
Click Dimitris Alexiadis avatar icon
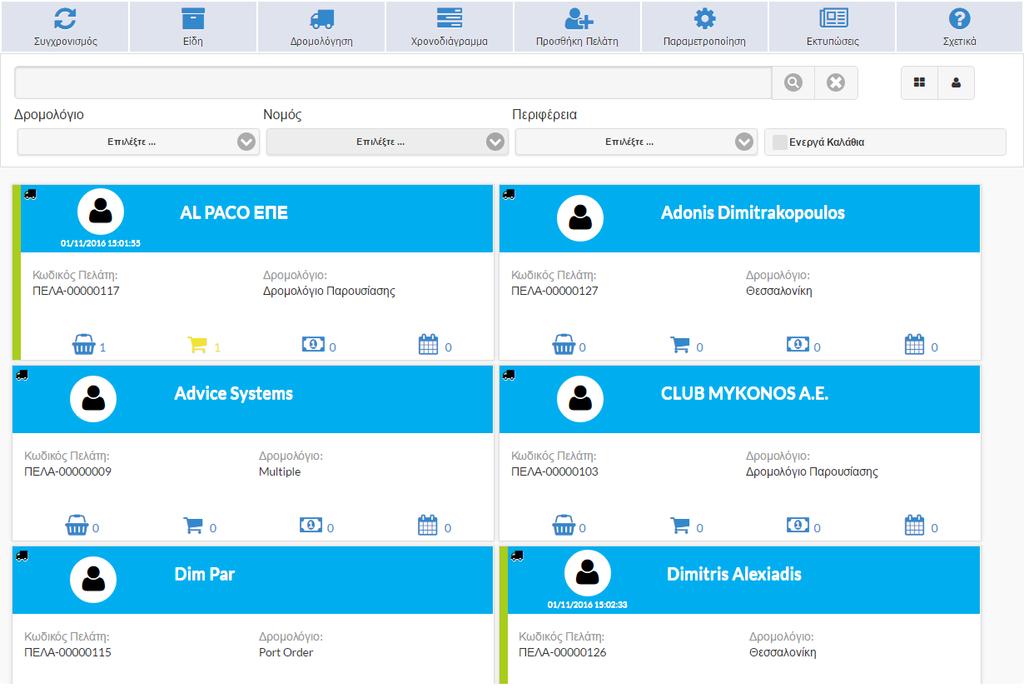point(588,573)
